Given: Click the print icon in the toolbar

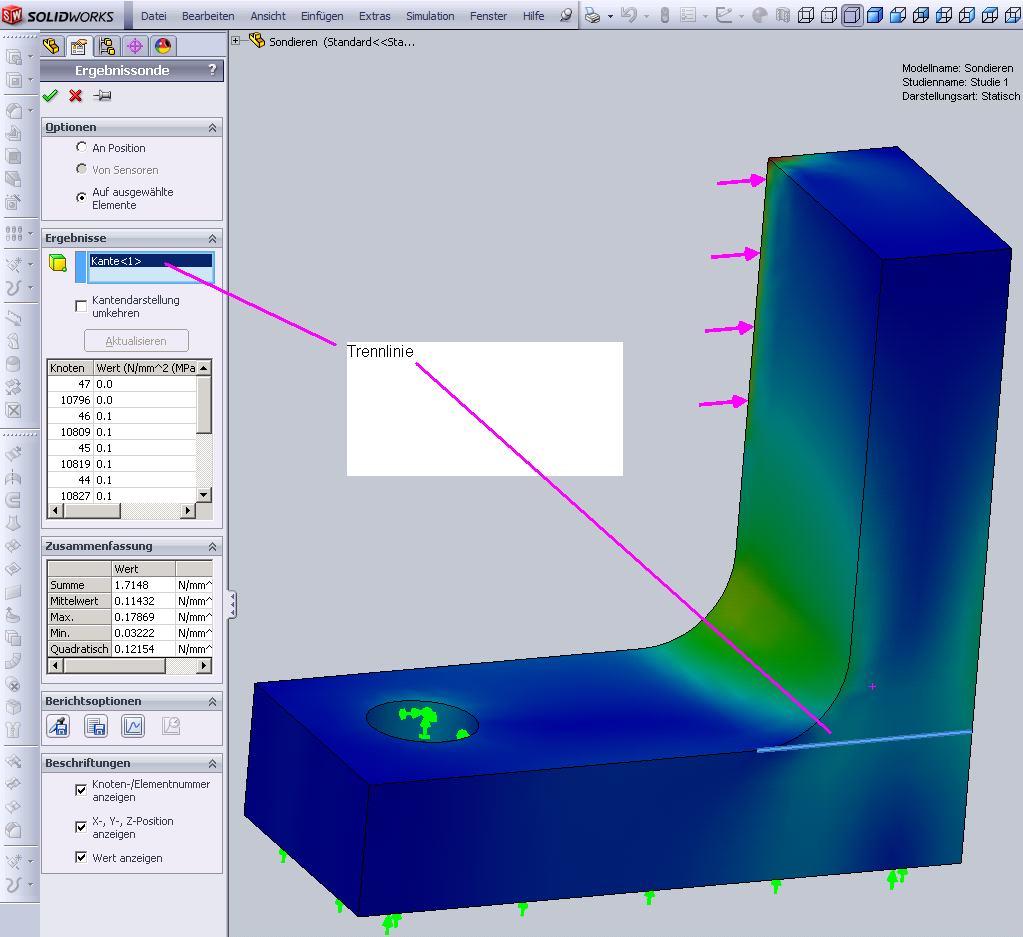Looking at the screenshot, I should pyautogui.click(x=593, y=16).
